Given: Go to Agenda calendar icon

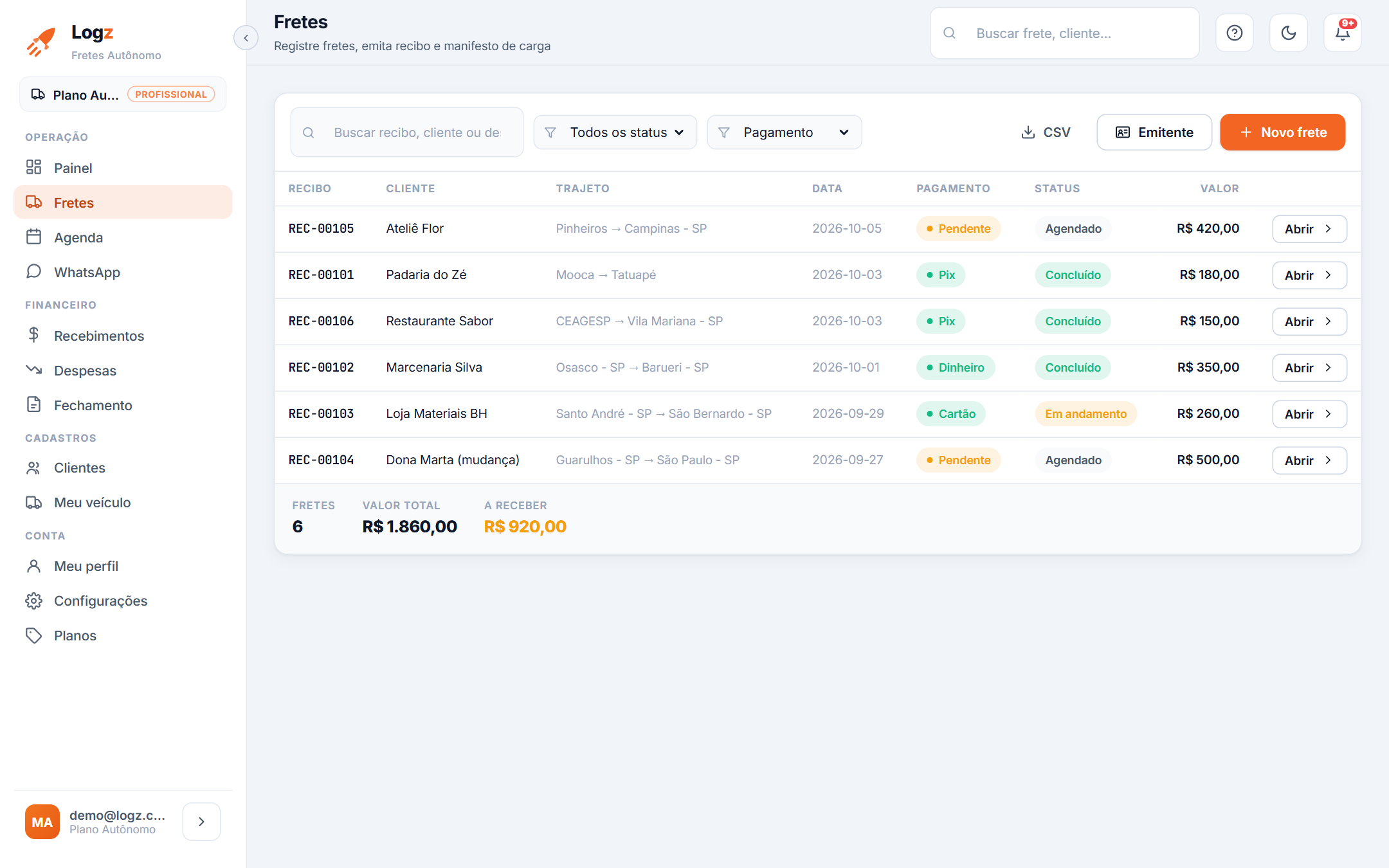Looking at the screenshot, I should click(x=33, y=237).
